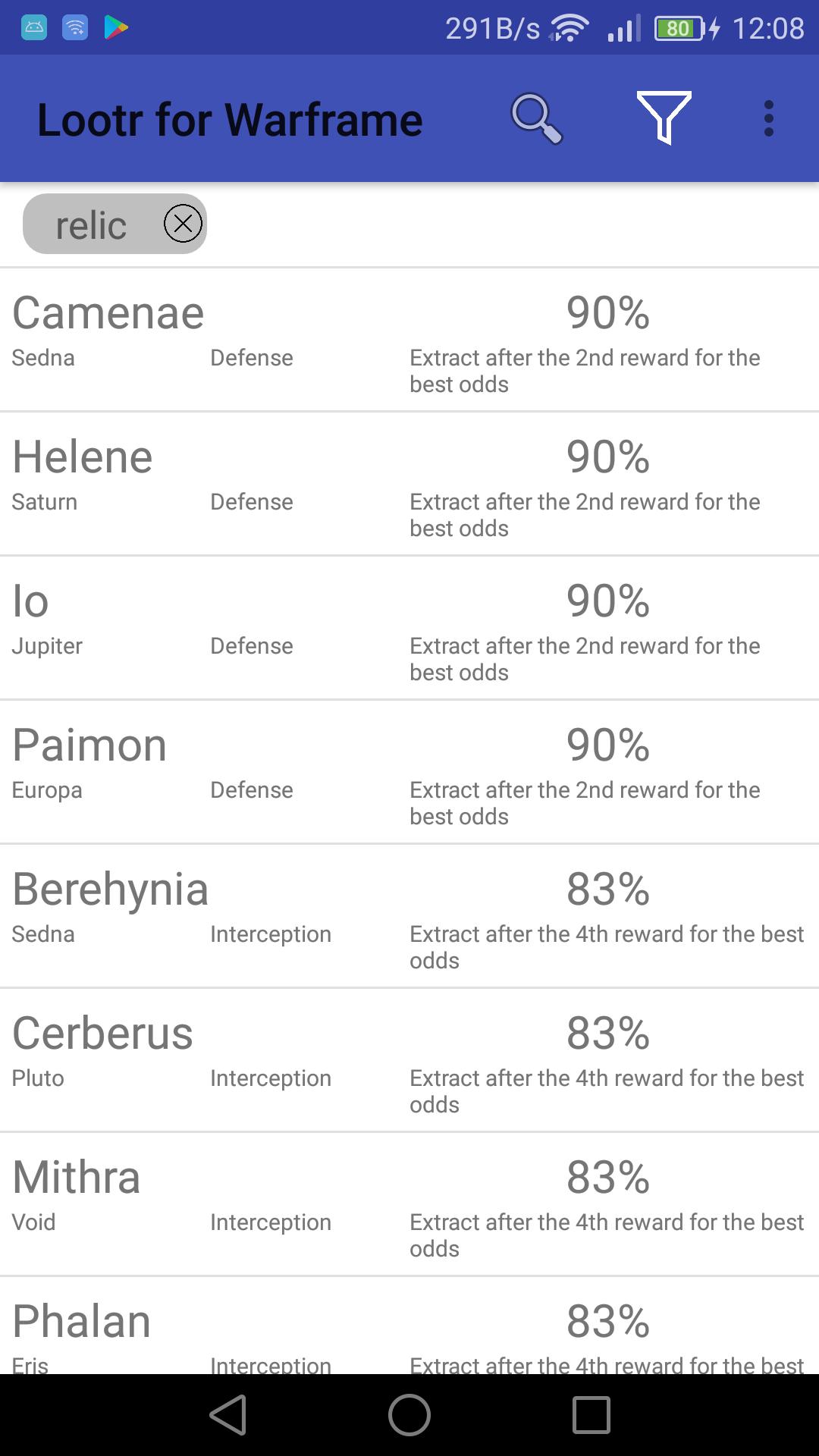The image size is (819, 1456).
Task: Tap the Wi-Fi assistant notification icon
Action: point(75,28)
